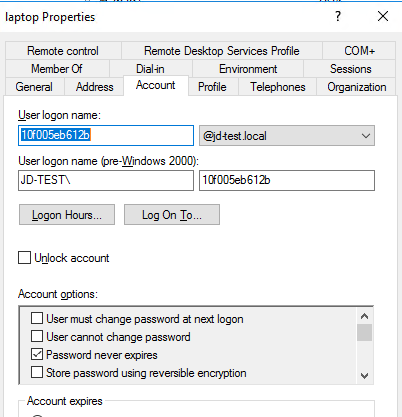
Task: Click the Log On To button
Action: [x=172, y=215]
